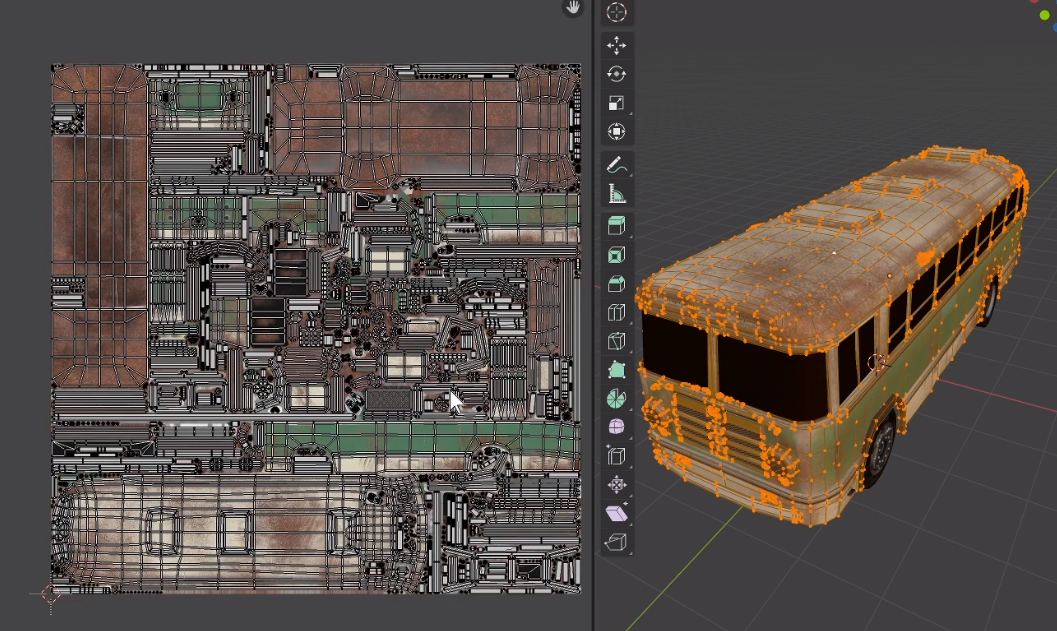Select the Rotate tool
Image resolution: width=1057 pixels, height=631 pixels.
pyautogui.click(x=616, y=74)
